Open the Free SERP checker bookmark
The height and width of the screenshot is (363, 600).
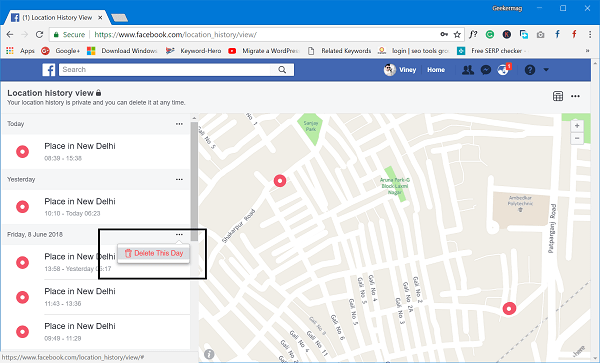[x=492, y=50]
